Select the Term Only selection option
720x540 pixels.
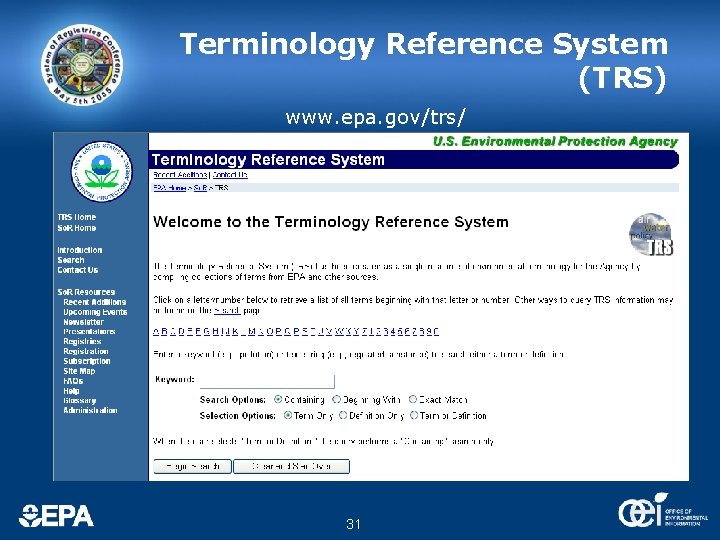288,416
